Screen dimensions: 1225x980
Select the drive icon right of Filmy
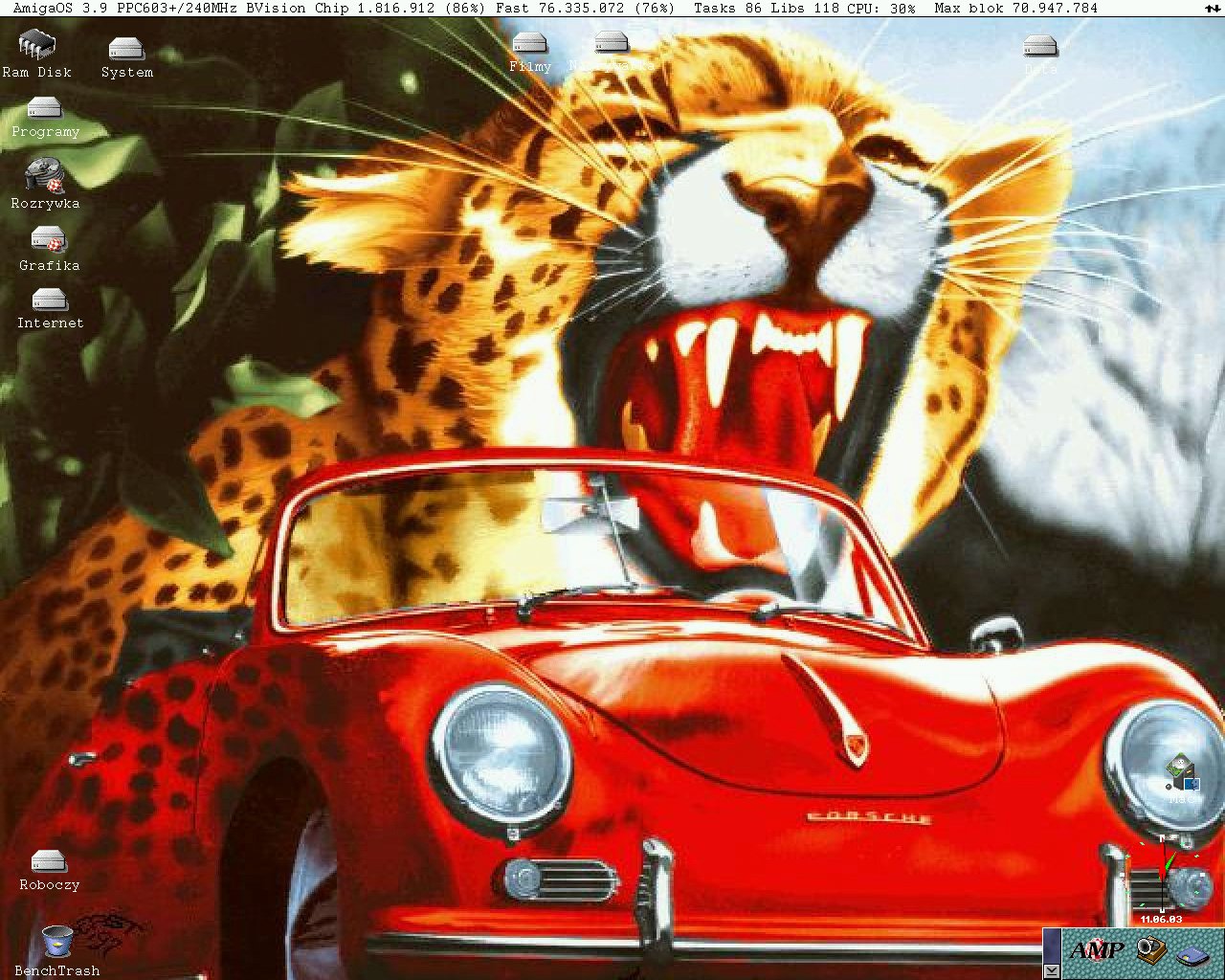[611, 52]
